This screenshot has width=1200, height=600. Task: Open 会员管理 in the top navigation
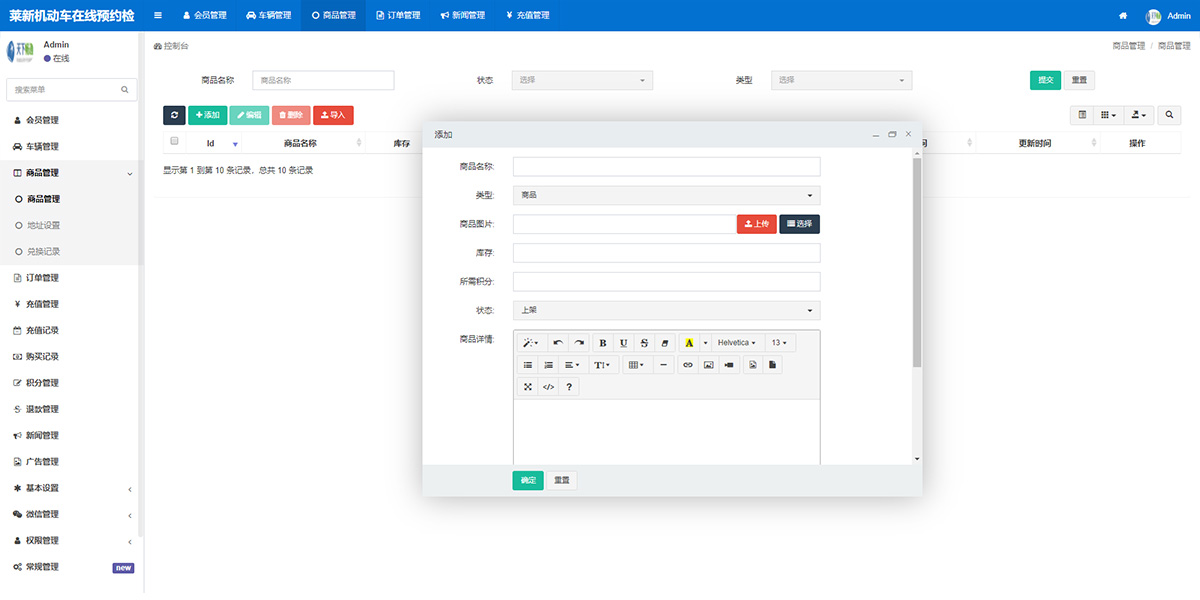(204, 15)
